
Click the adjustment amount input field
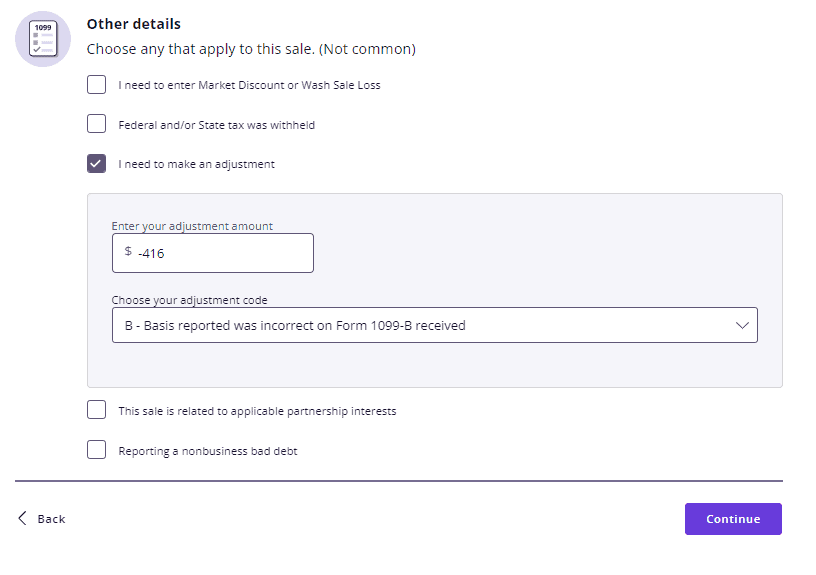[x=222, y=253]
